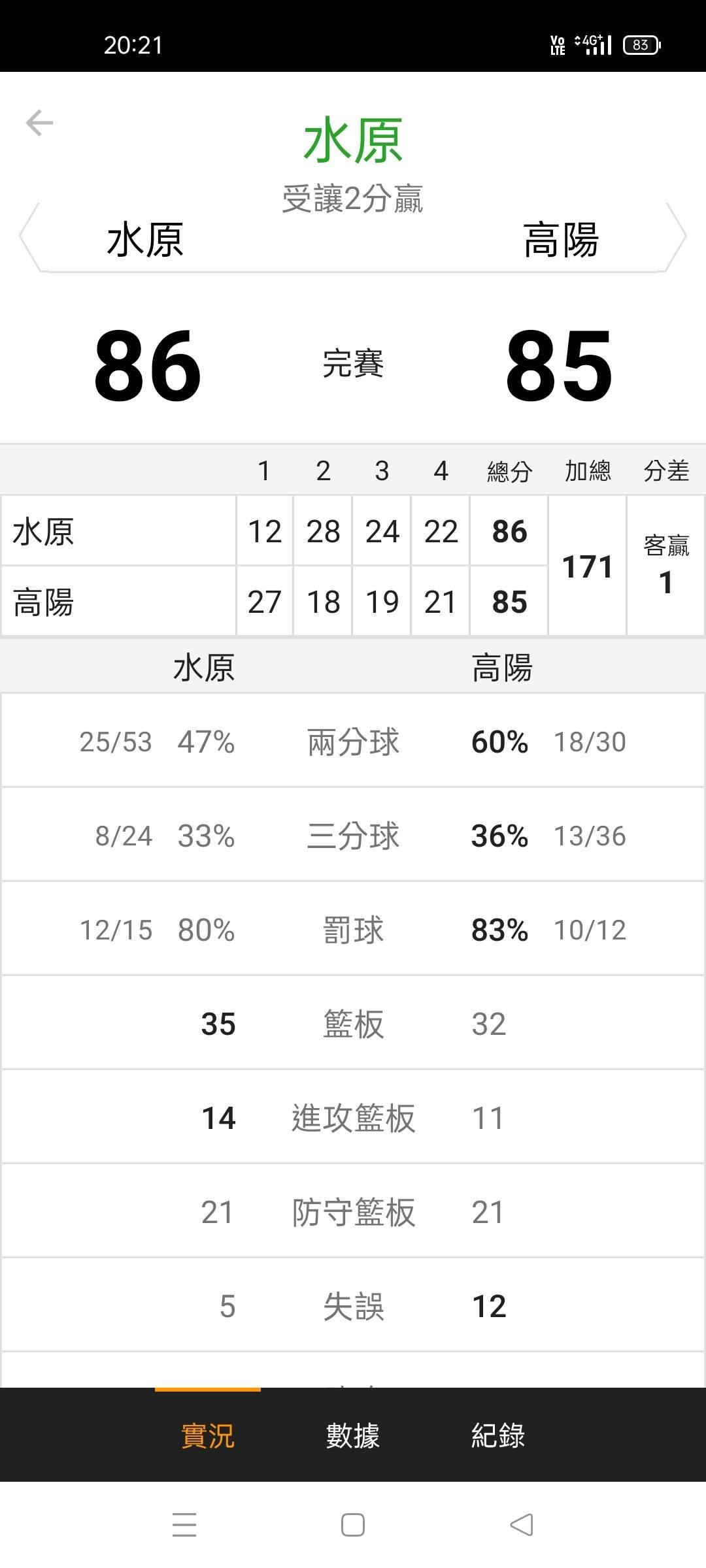The image size is (706, 1568).
Task: Tap the 失誤 stat row
Action: coord(353,1306)
